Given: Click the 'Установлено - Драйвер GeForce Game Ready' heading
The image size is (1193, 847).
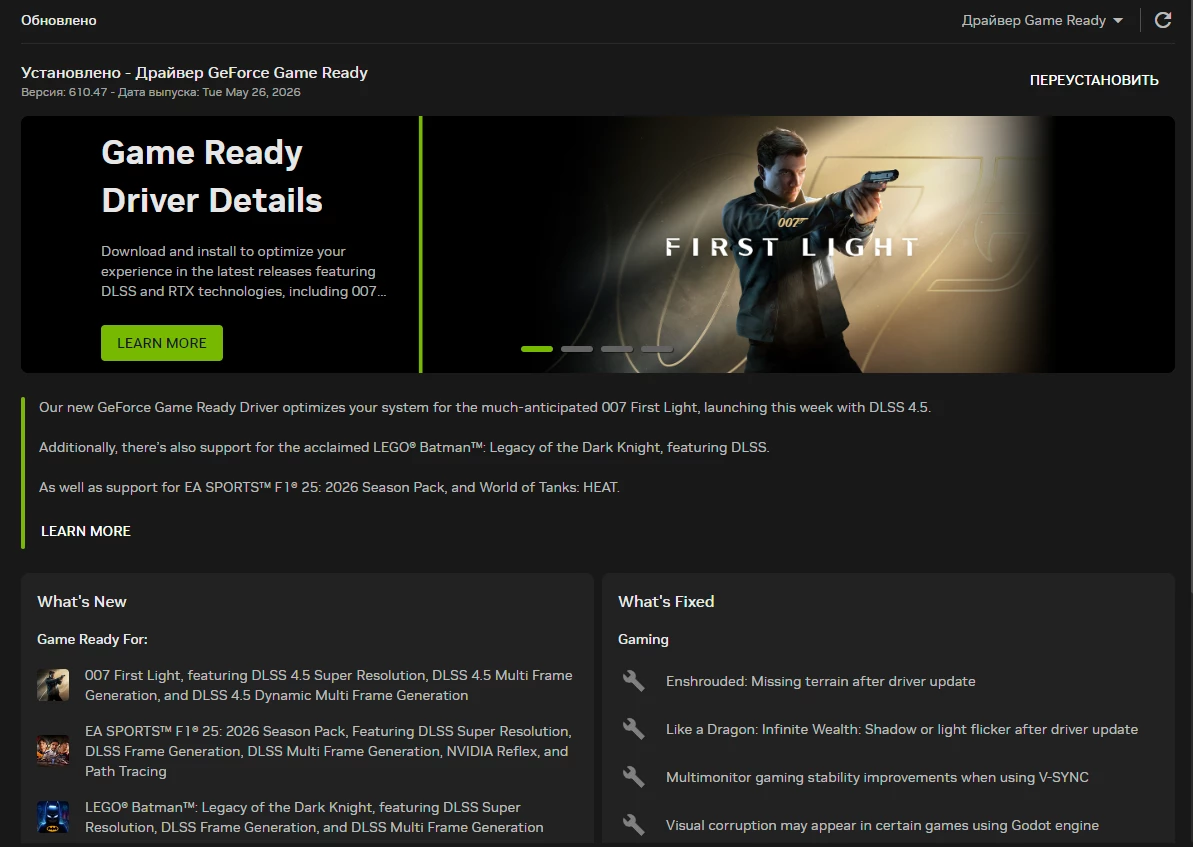Looking at the screenshot, I should click(194, 72).
